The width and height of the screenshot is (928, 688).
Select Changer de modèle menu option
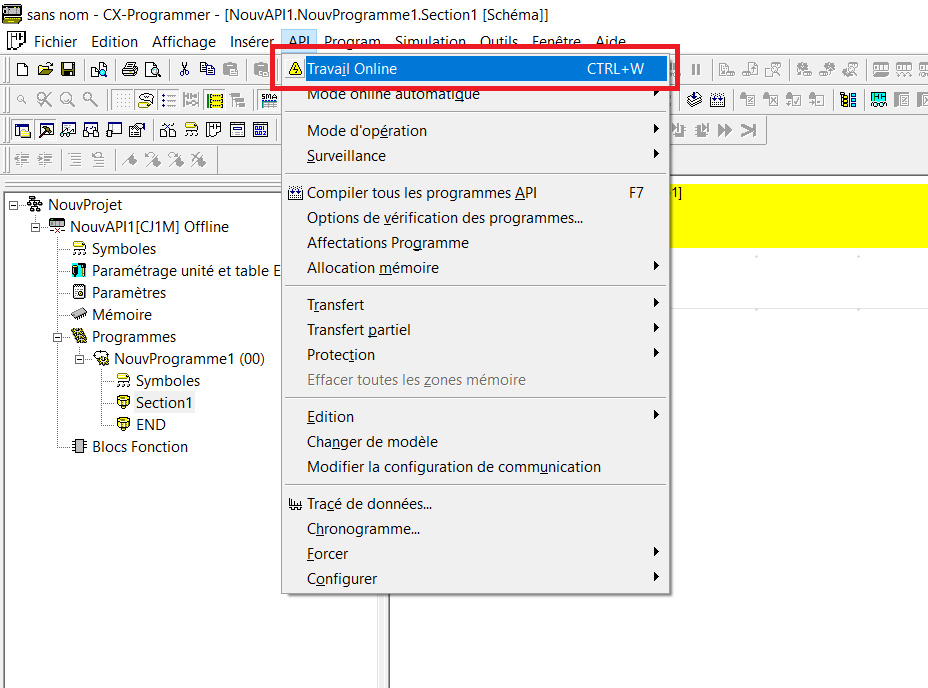tap(372, 442)
